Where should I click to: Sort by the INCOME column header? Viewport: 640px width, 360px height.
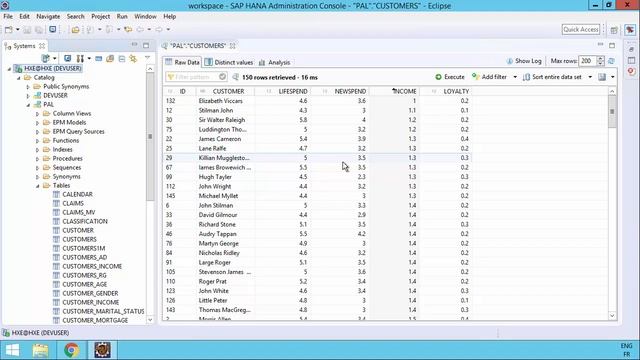coord(395,91)
